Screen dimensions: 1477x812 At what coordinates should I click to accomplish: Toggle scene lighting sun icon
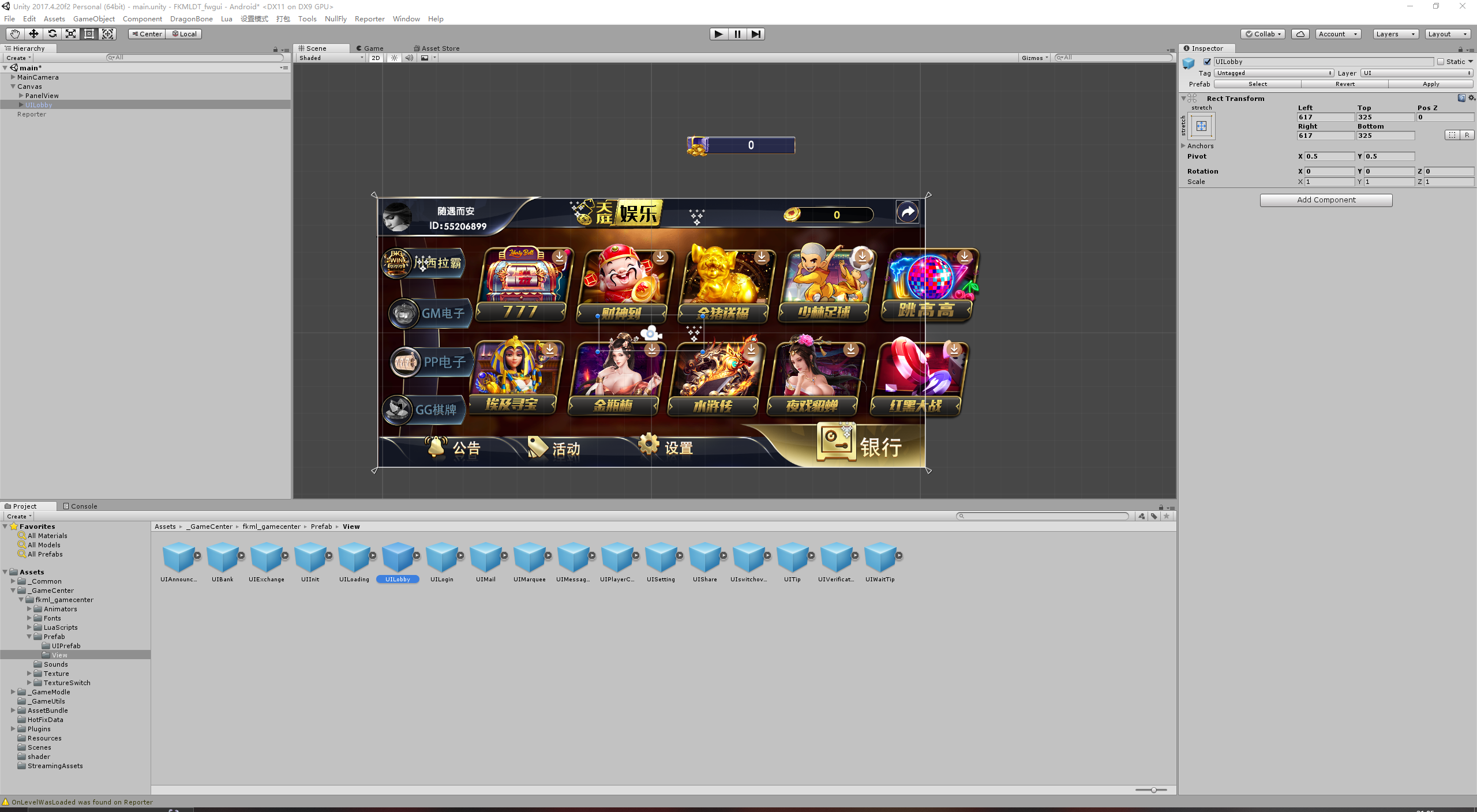[x=394, y=58]
